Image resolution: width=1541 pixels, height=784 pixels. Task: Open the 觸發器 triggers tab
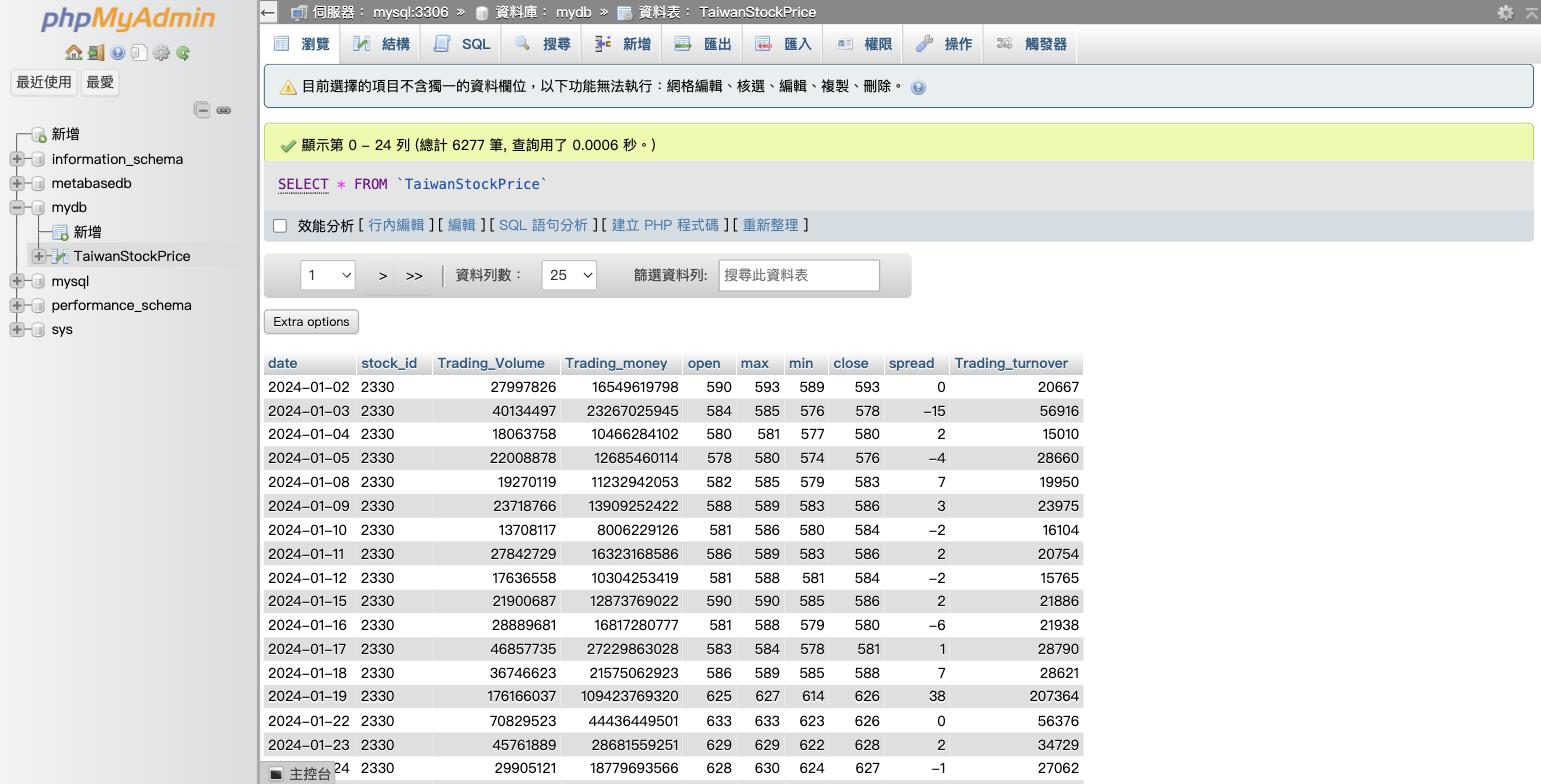tap(1031, 44)
